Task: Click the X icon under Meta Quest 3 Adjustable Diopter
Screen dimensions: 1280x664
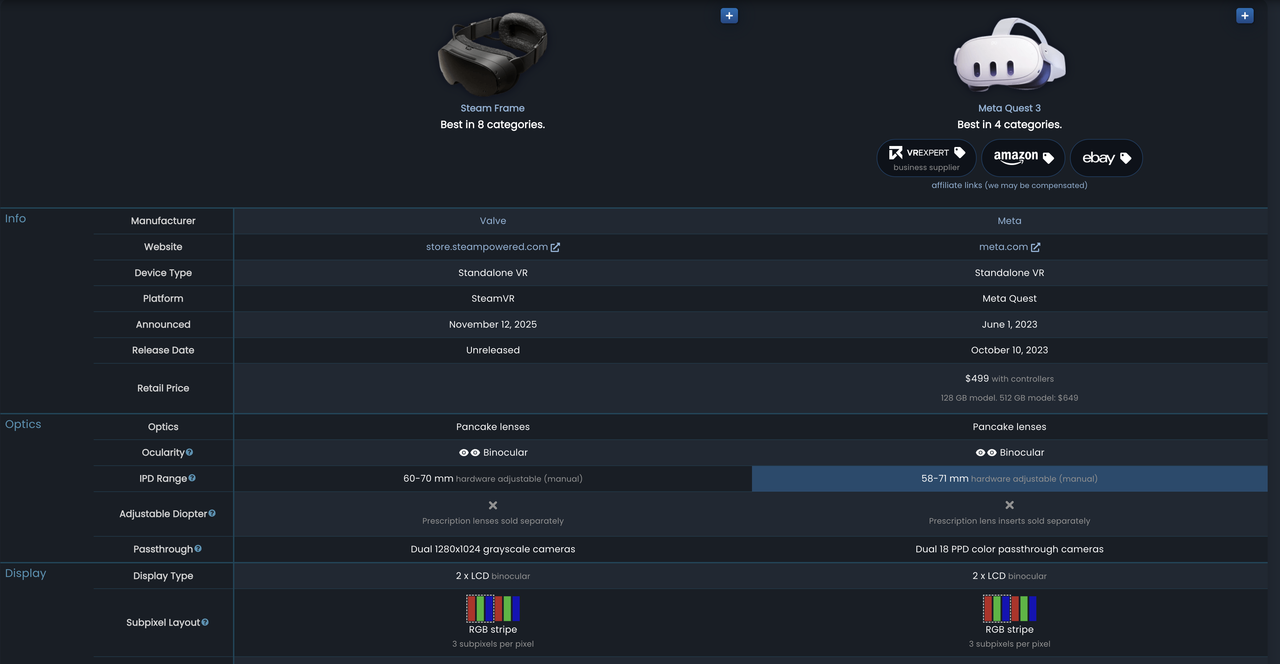Action: (1010, 505)
